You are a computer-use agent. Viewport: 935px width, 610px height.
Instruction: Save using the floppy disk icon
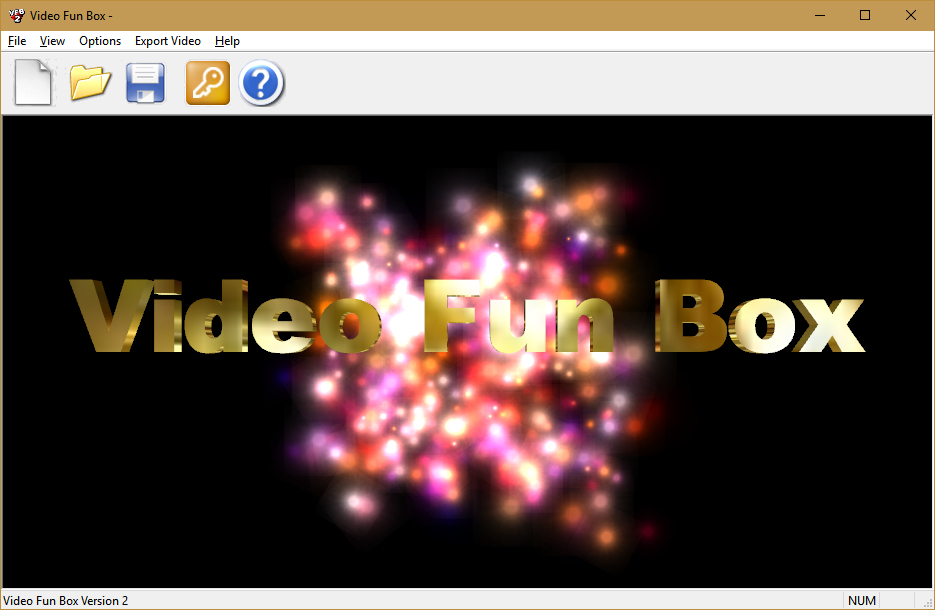click(145, 83)
